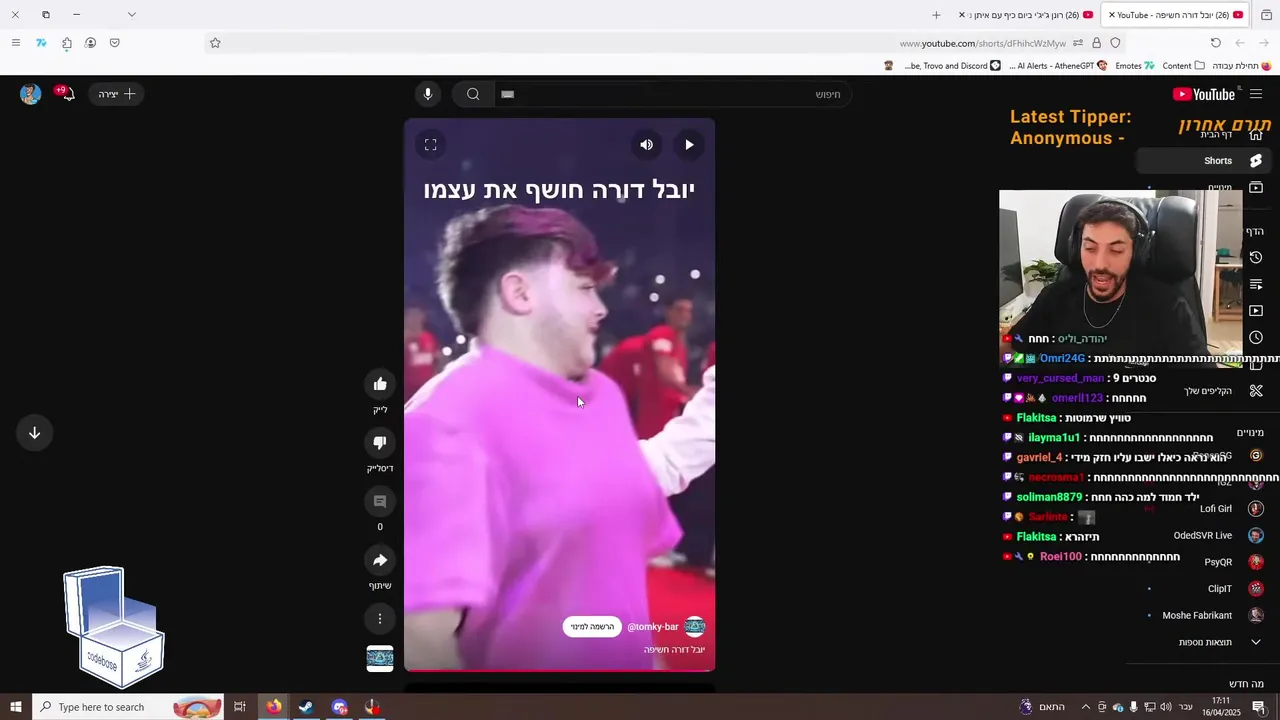Open Lofi Girl subscription

1203,509
